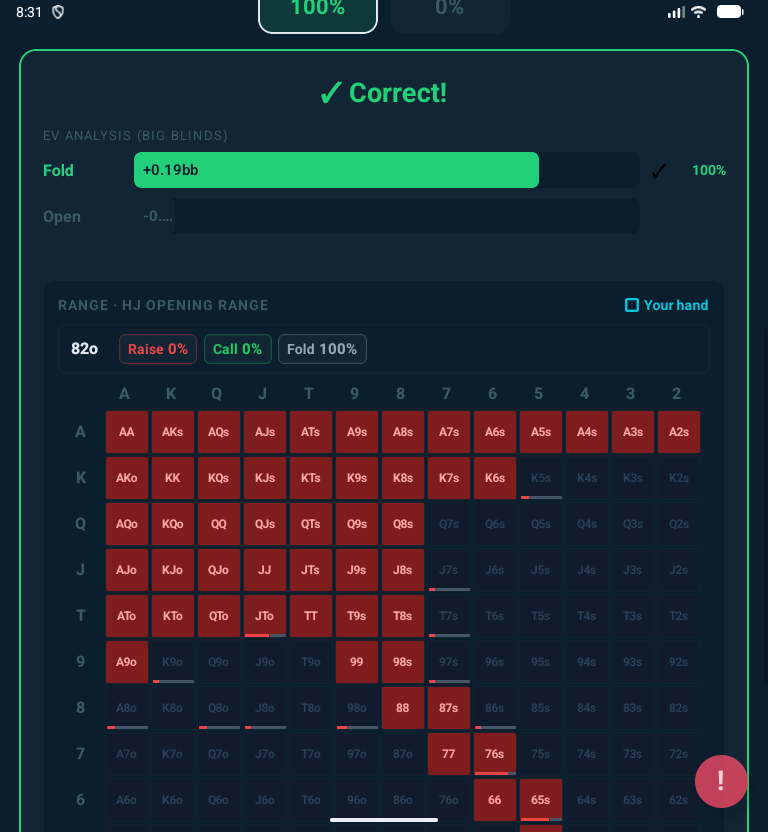This screenshot has width=768, height=832.
Task: Select the Raise 0% action chip
Action: click(x=158, y=349)
